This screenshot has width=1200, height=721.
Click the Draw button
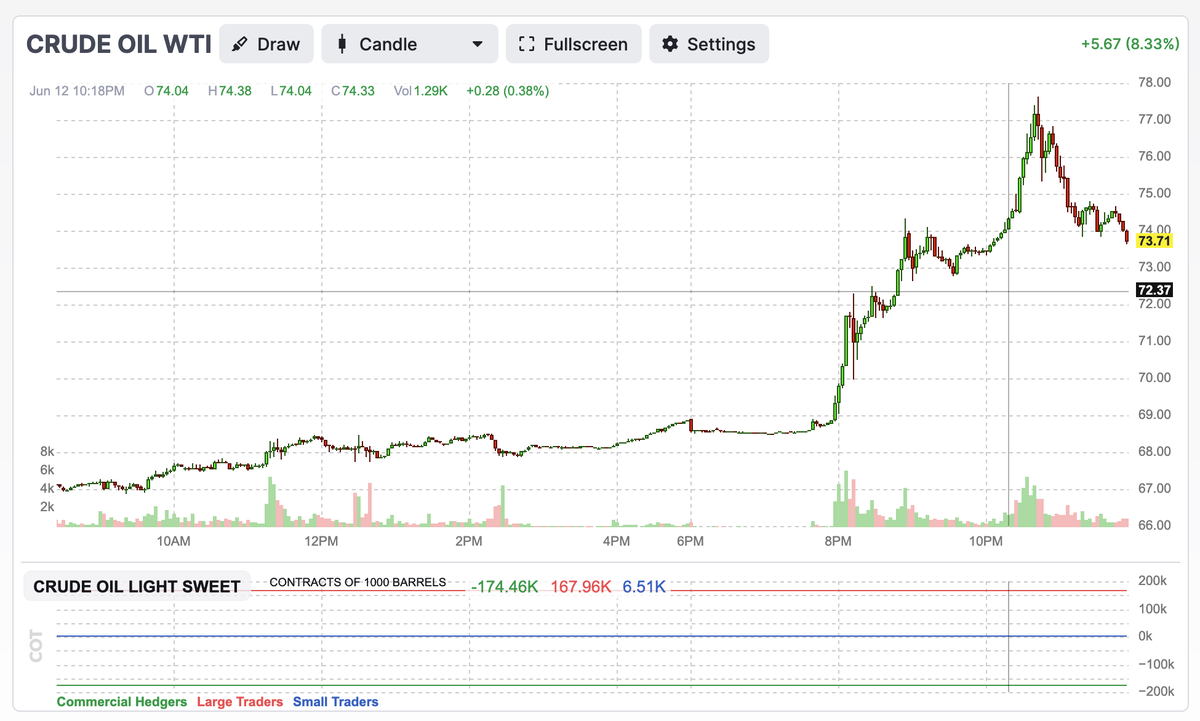coord(266,44)
